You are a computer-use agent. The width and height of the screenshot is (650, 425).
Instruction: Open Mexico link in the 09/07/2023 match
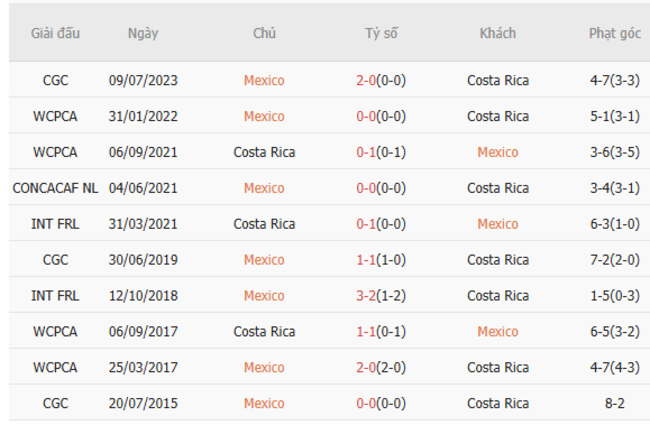point(264,81)
